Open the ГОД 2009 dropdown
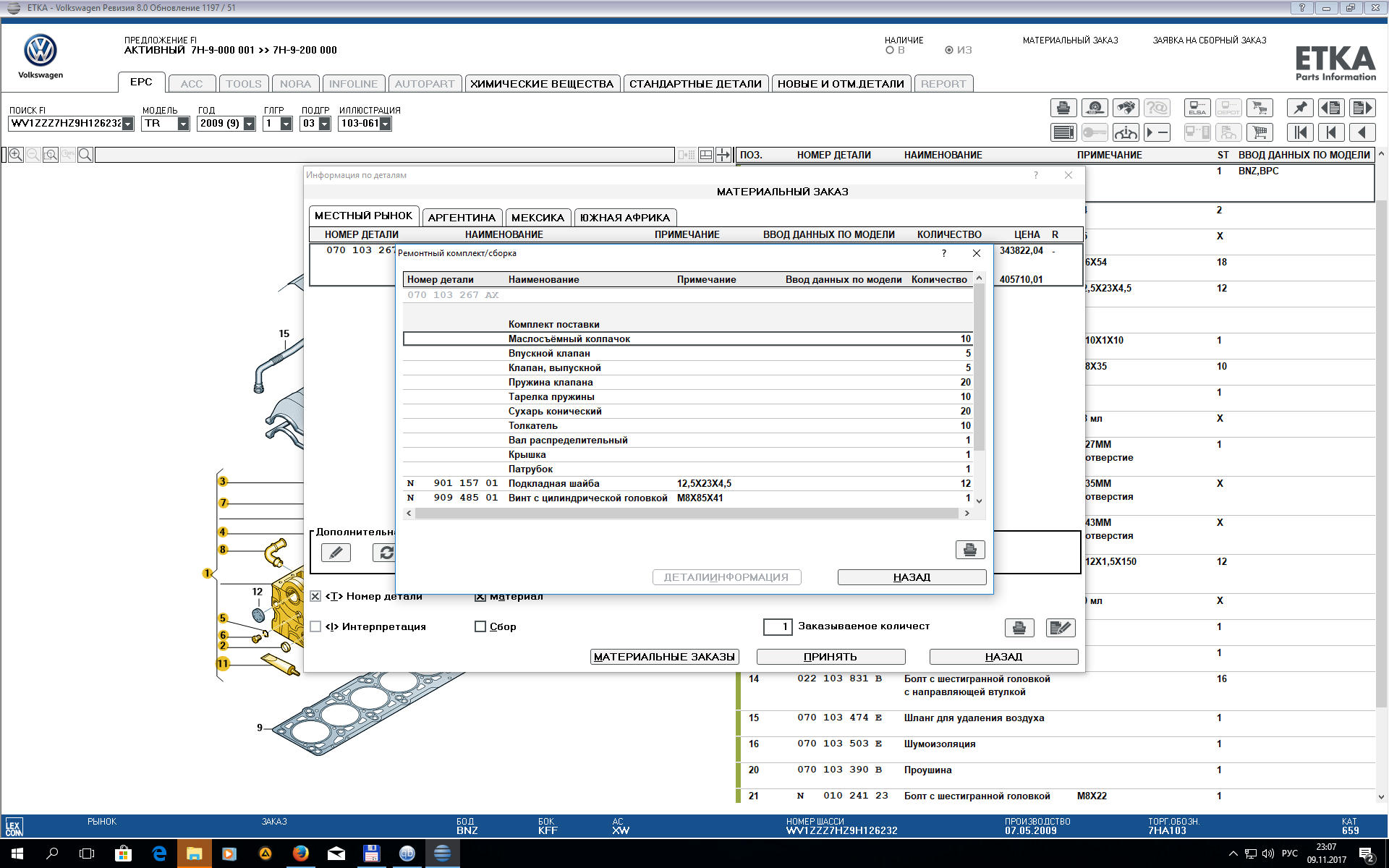The height and width of the screenshot is (868, 1389). (250, 124)
